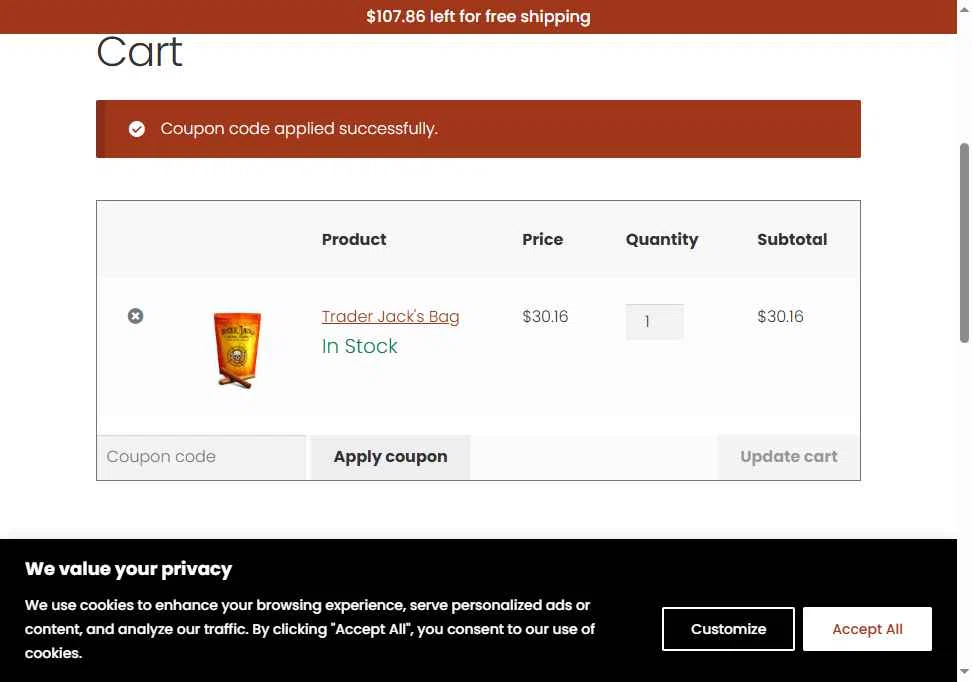Image resolution: width=972 pixels, height=682 pixels.
Task: Click the free shipping banner
Action: point(479,17)
